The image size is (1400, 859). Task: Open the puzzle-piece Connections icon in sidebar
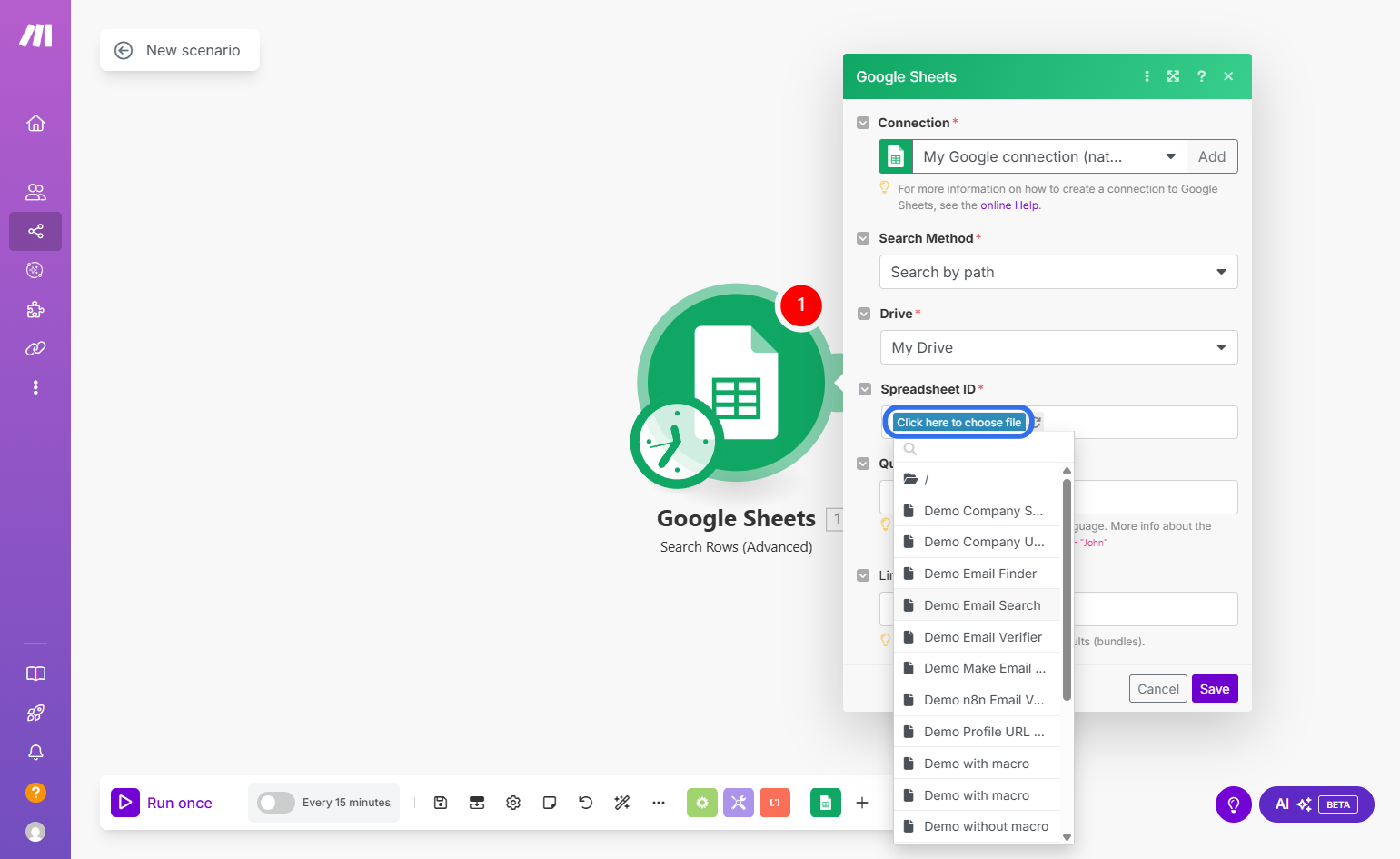pyautogui.click(x=35, y=309)
